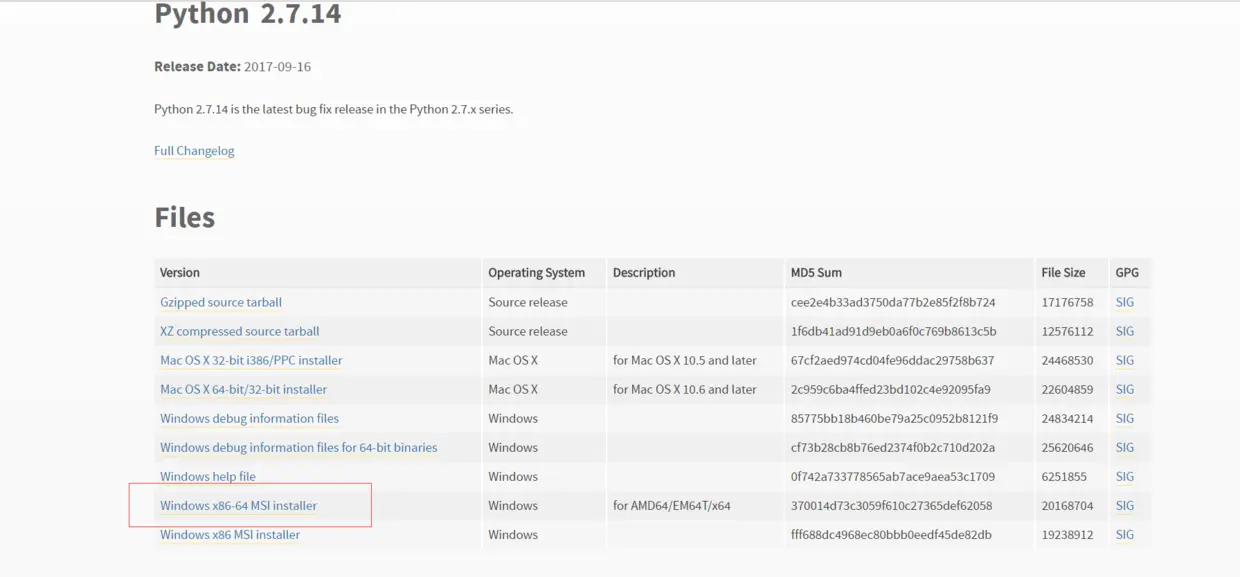Download the Windows help file

coord(208,476)
